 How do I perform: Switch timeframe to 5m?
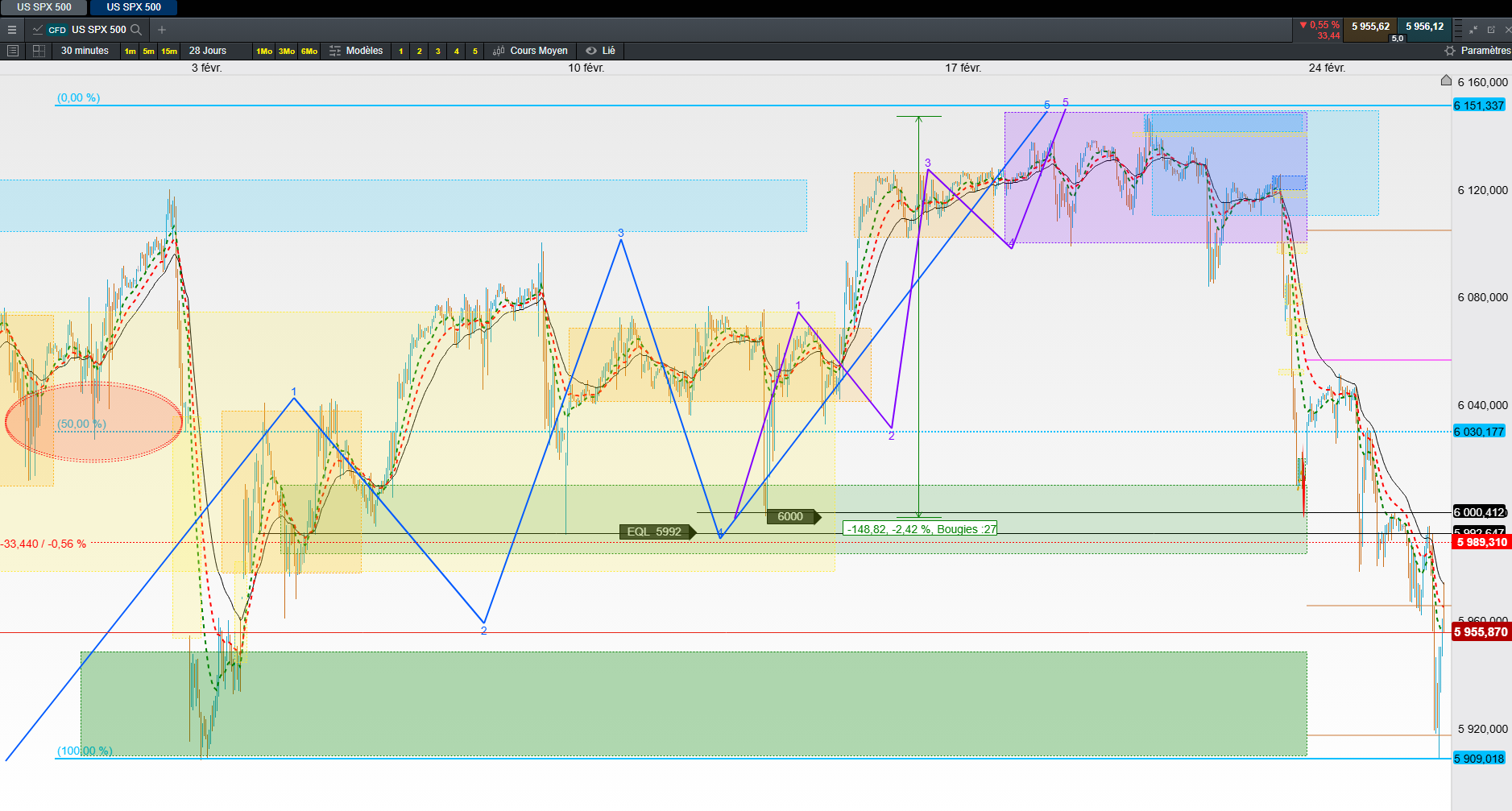click(148, 52)
